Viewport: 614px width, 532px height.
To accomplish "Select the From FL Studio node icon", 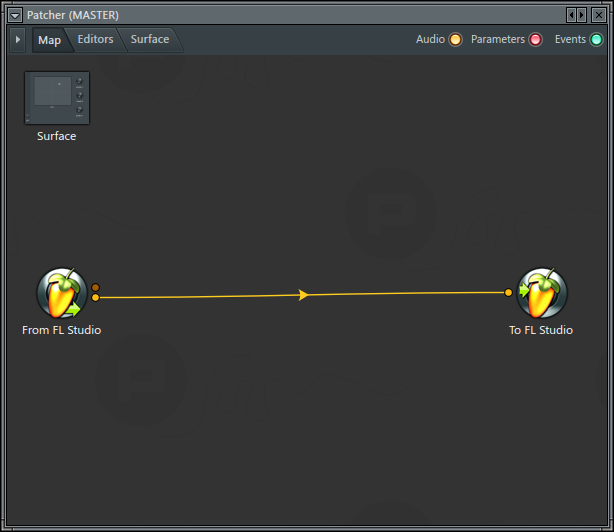I will click(x=62, y=293).
